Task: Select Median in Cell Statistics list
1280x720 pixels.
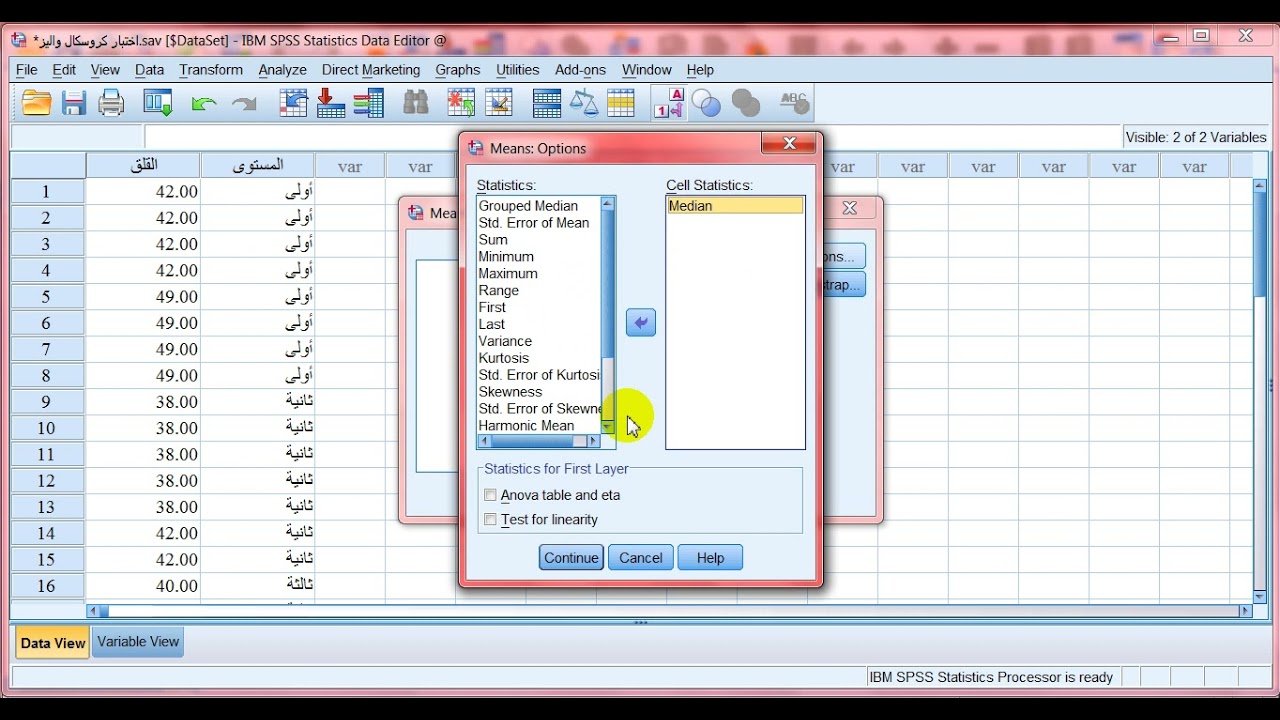Action: (735, 206)
